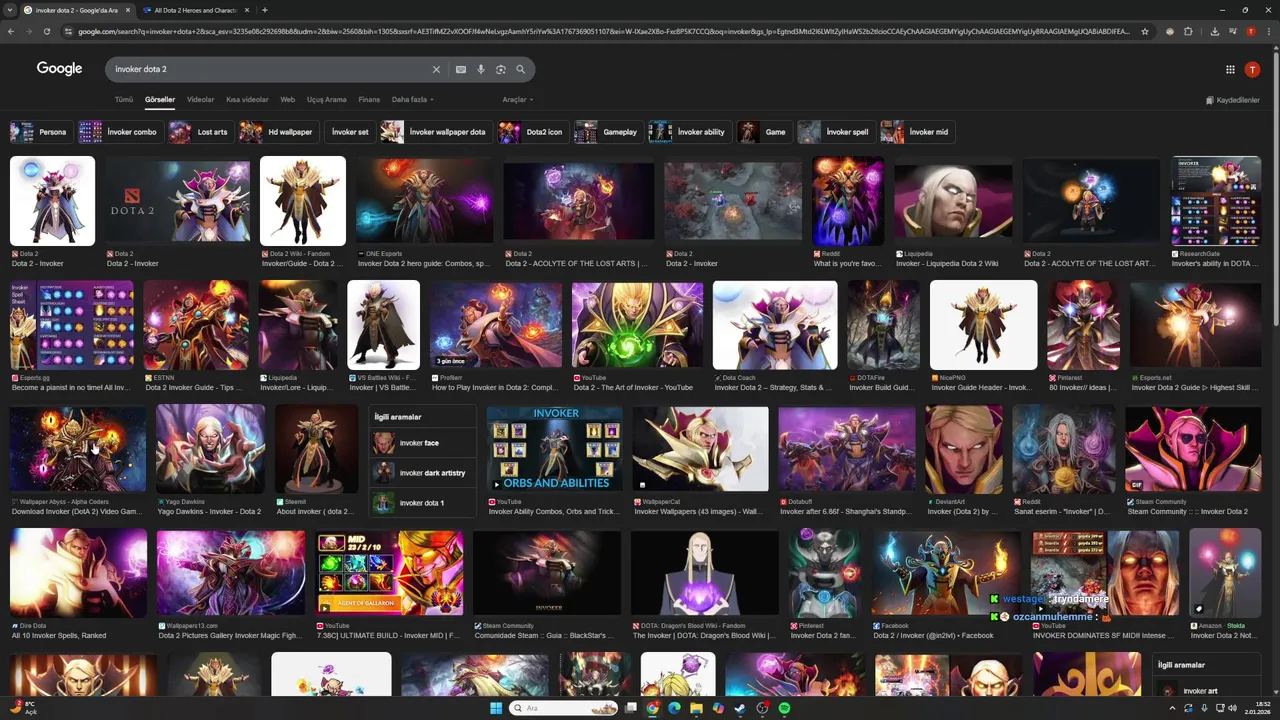Open the Dota Coach strategy image
The height and width of the screenshot is (720, 1280).
775,325
